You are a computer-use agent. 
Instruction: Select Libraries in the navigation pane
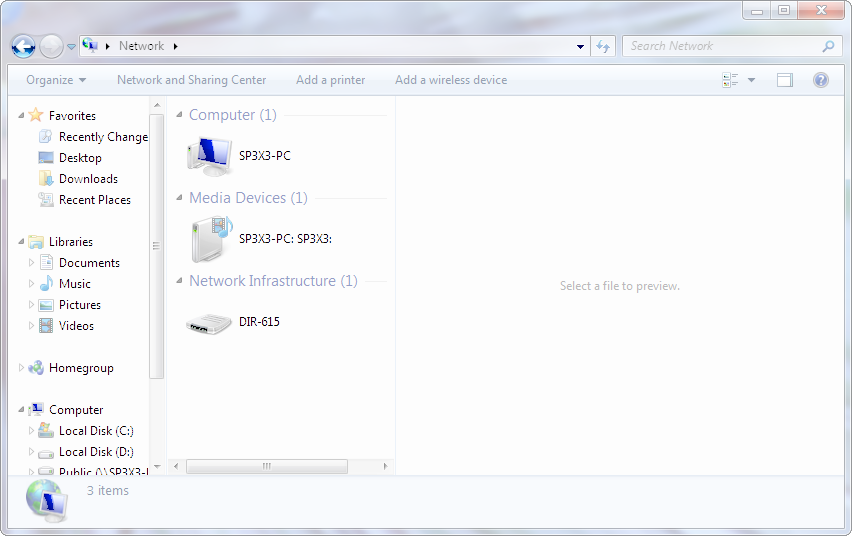tap(71, 242)
